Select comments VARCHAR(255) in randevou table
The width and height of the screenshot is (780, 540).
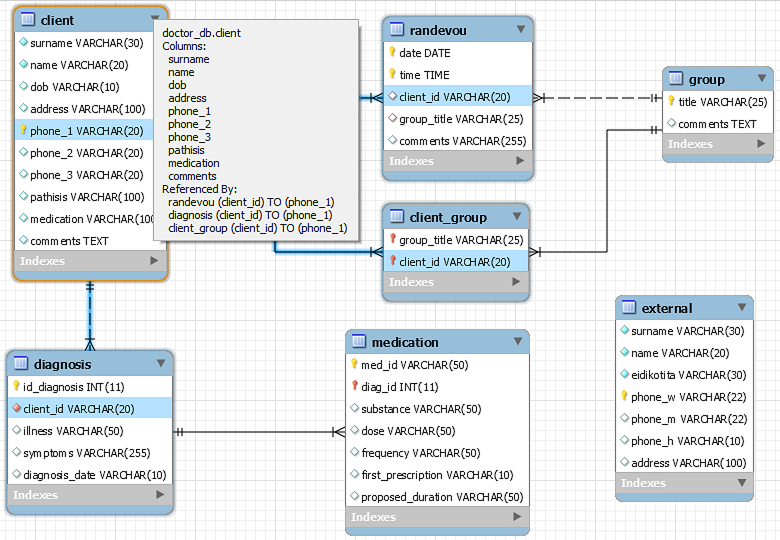click(458, 141)
